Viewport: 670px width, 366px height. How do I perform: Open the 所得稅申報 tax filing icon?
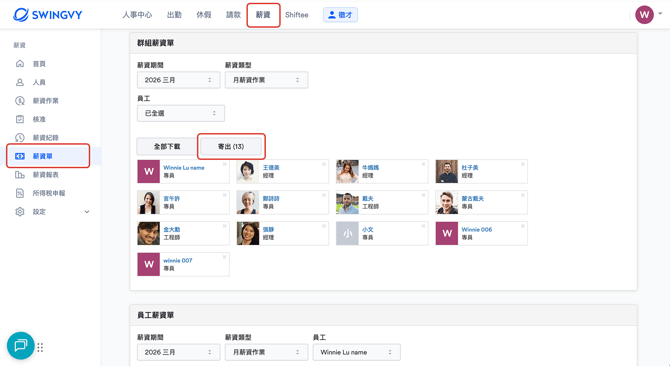point(20,193)
